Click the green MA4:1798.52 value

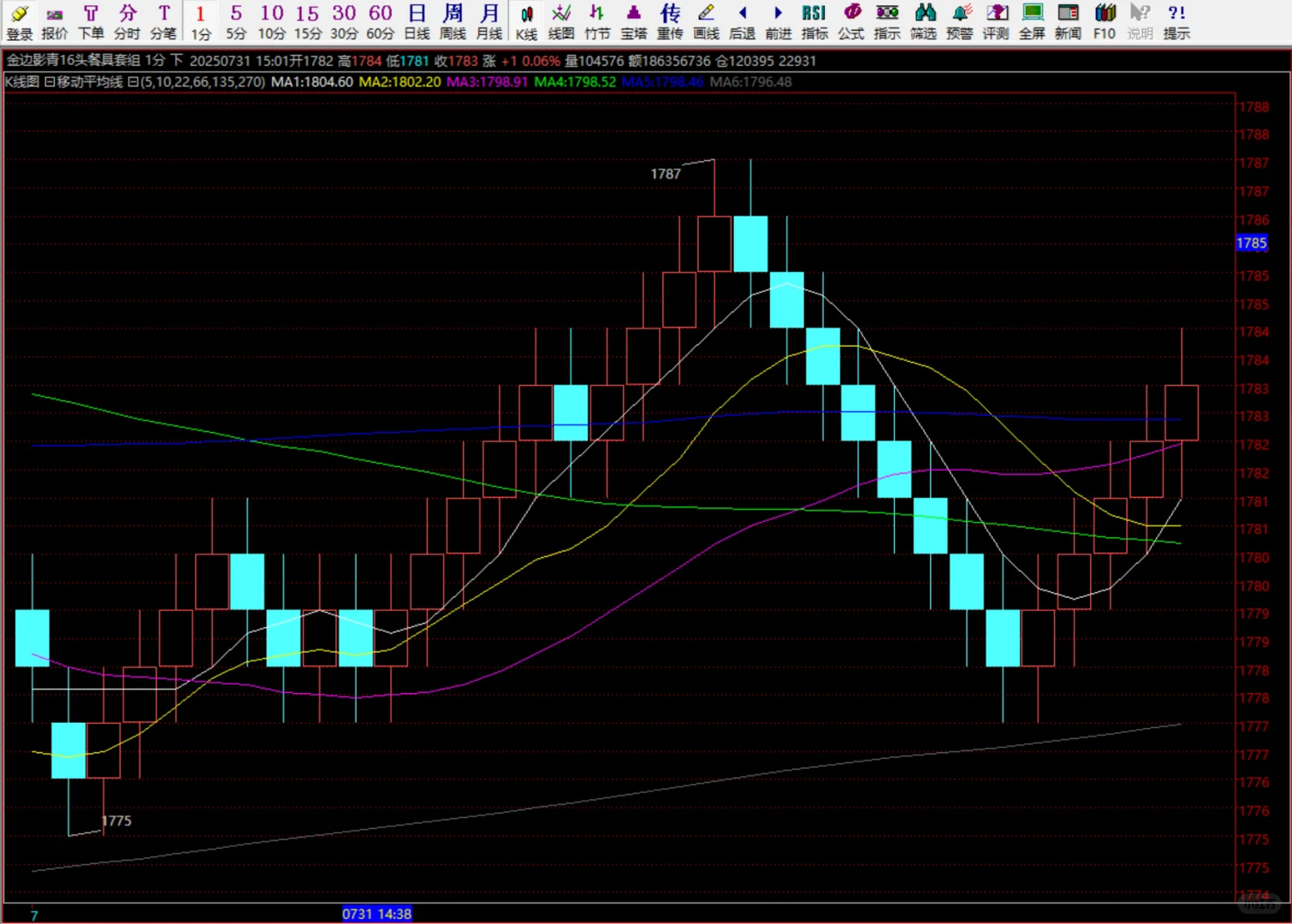tap(575, 82)
